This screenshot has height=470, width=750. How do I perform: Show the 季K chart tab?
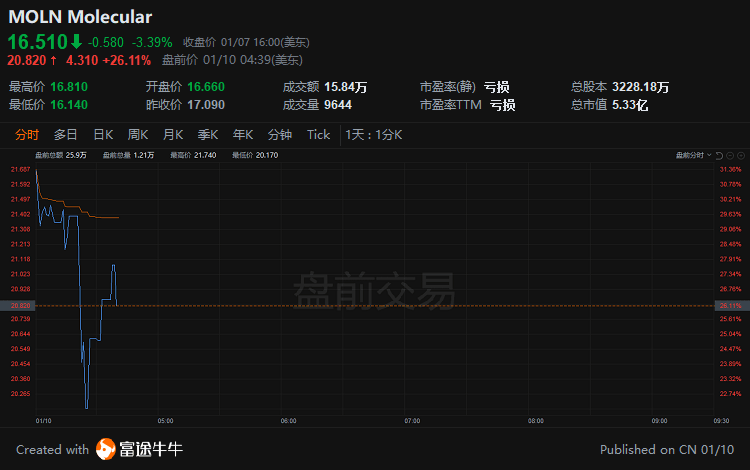coord(208,135)
